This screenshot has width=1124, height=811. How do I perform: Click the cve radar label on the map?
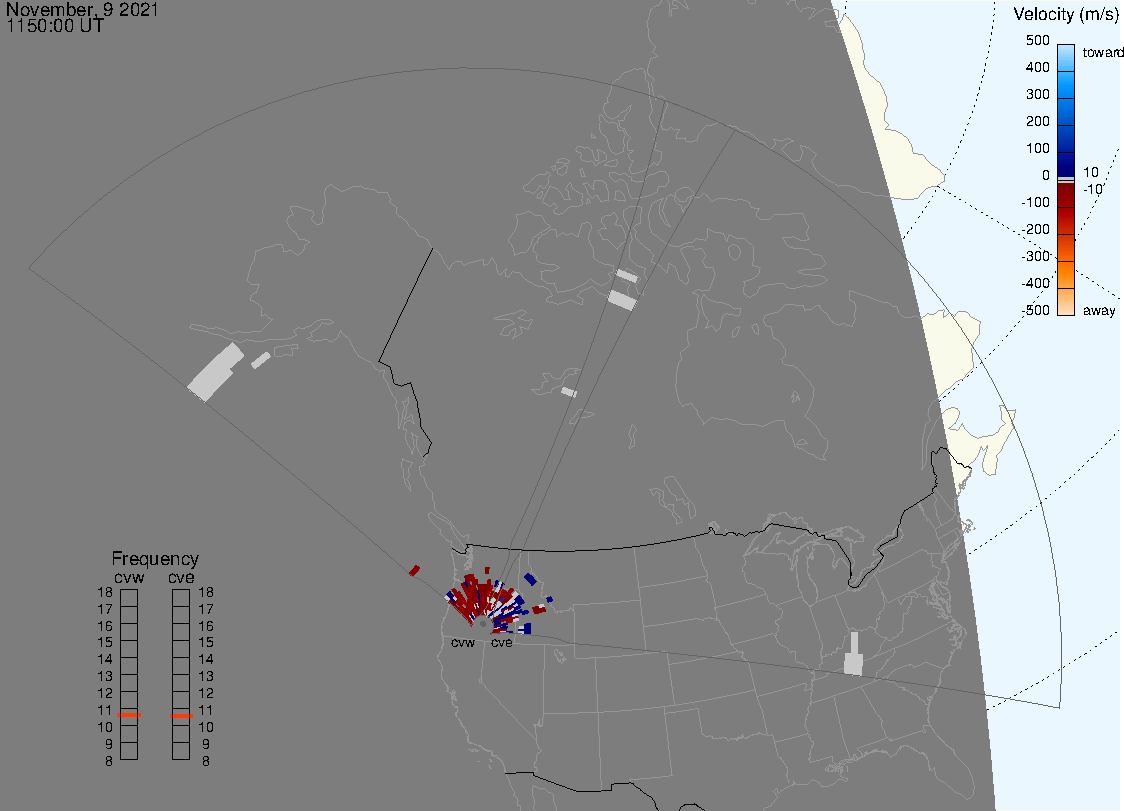[x=502, y=642]
